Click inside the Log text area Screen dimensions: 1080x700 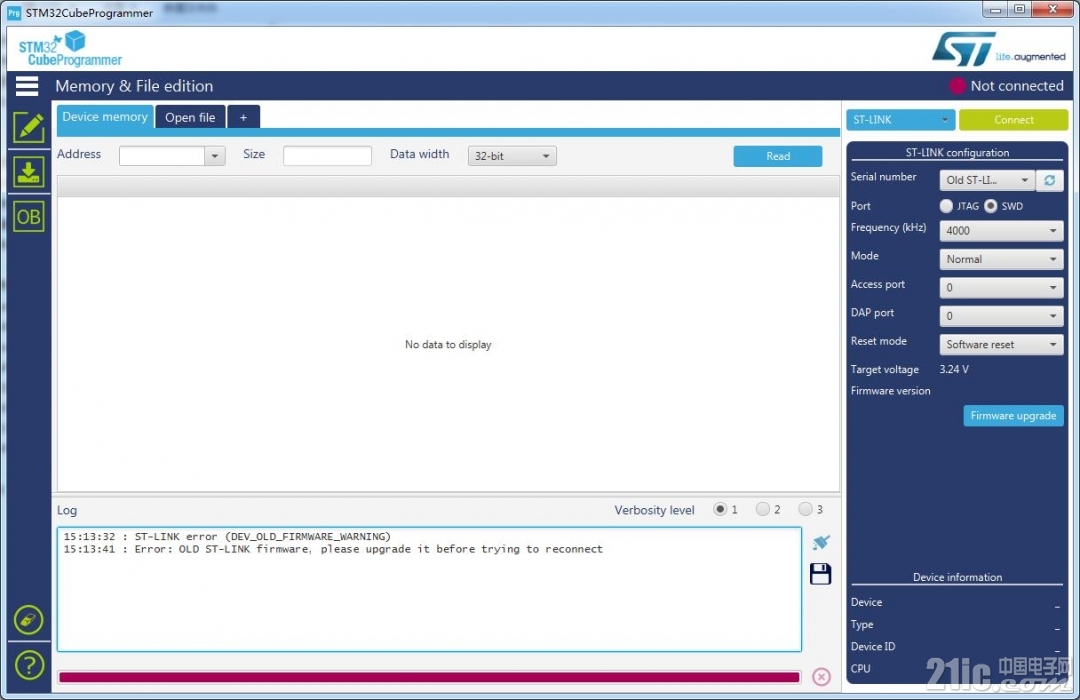429,590
